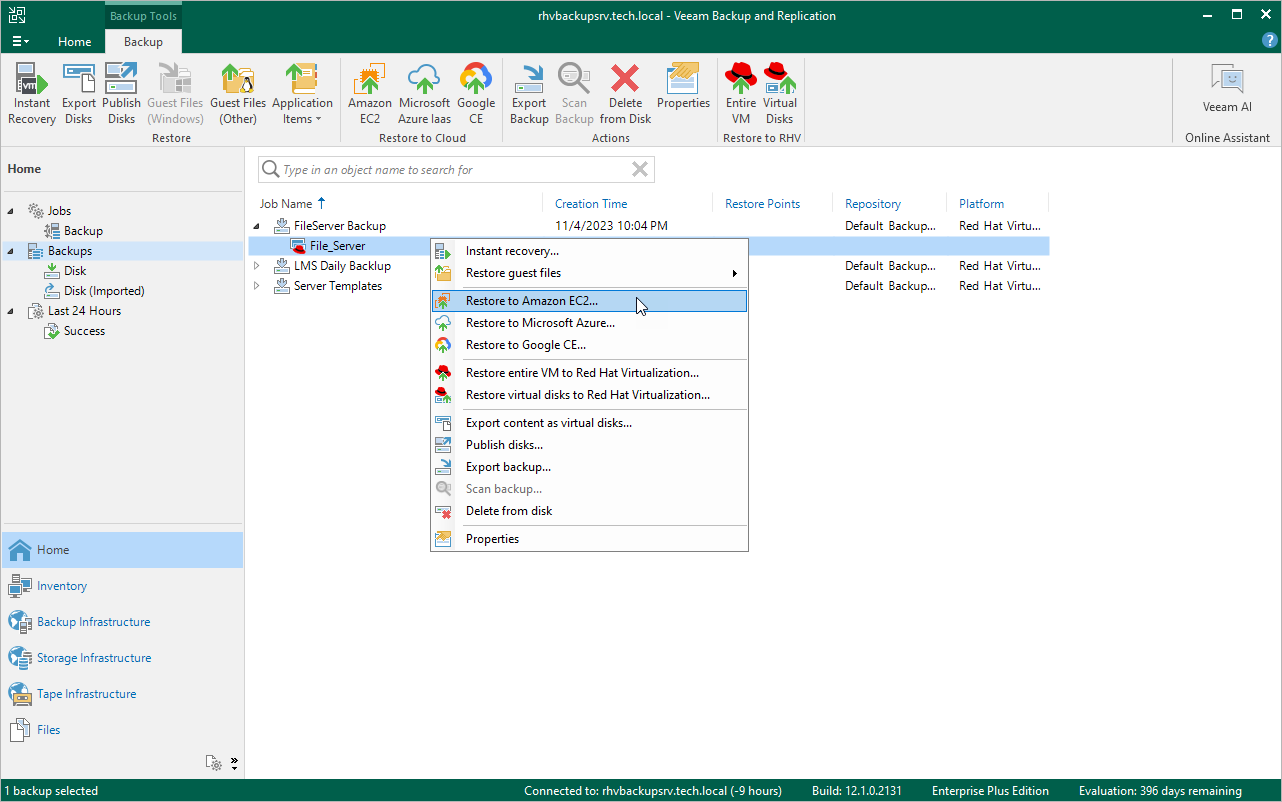The width and height of the screenshot is (1282, 802).
Task: Open the Application Items dropdown
Action: pyautogui.click(x=302, y=93)
